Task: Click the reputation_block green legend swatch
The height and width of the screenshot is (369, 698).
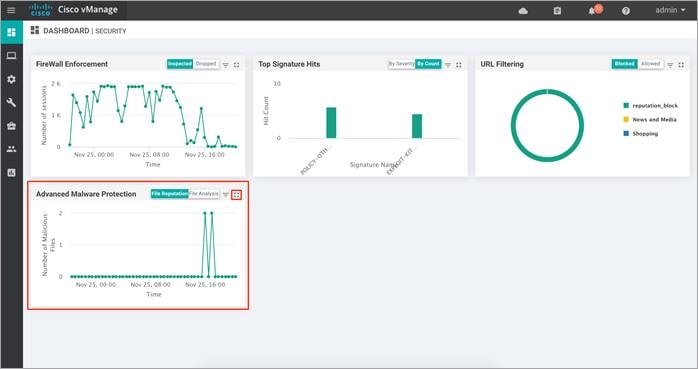Action: click(x=626, y=105)
